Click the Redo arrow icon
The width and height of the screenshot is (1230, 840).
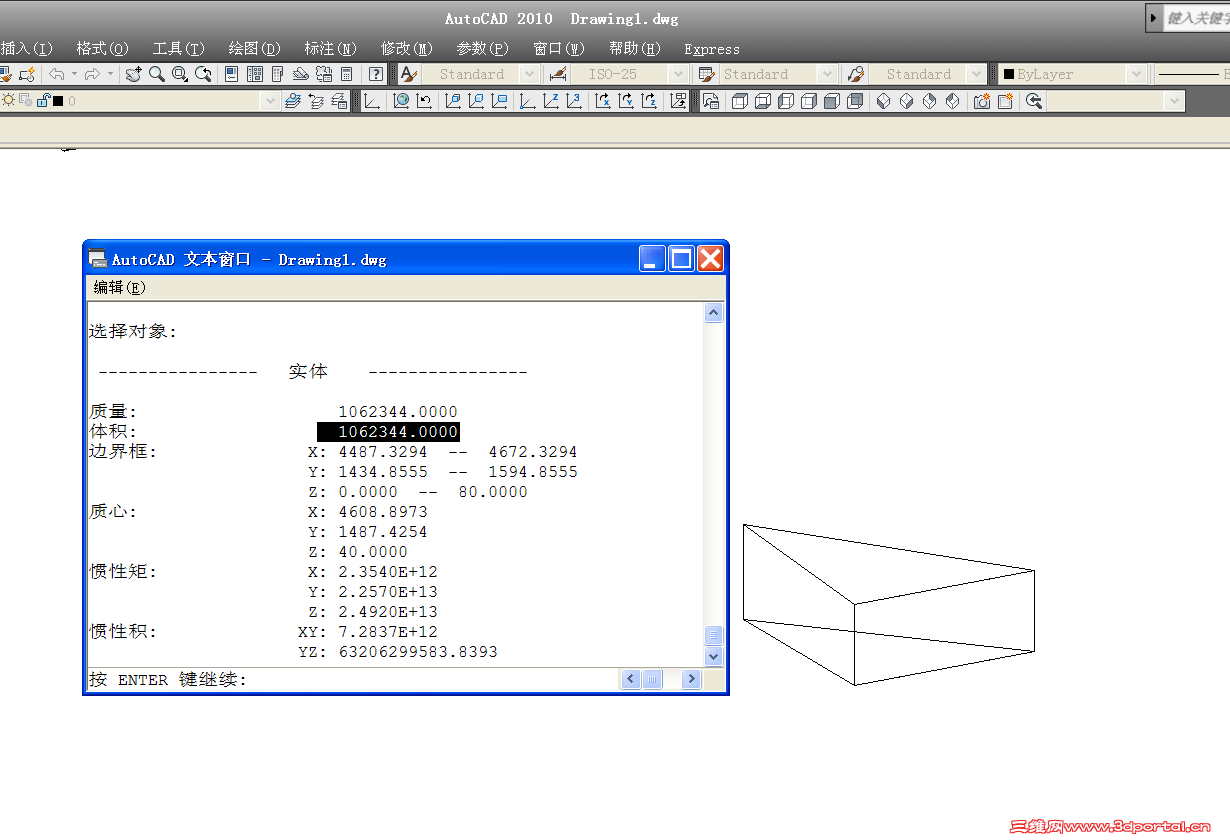(92, 74)
